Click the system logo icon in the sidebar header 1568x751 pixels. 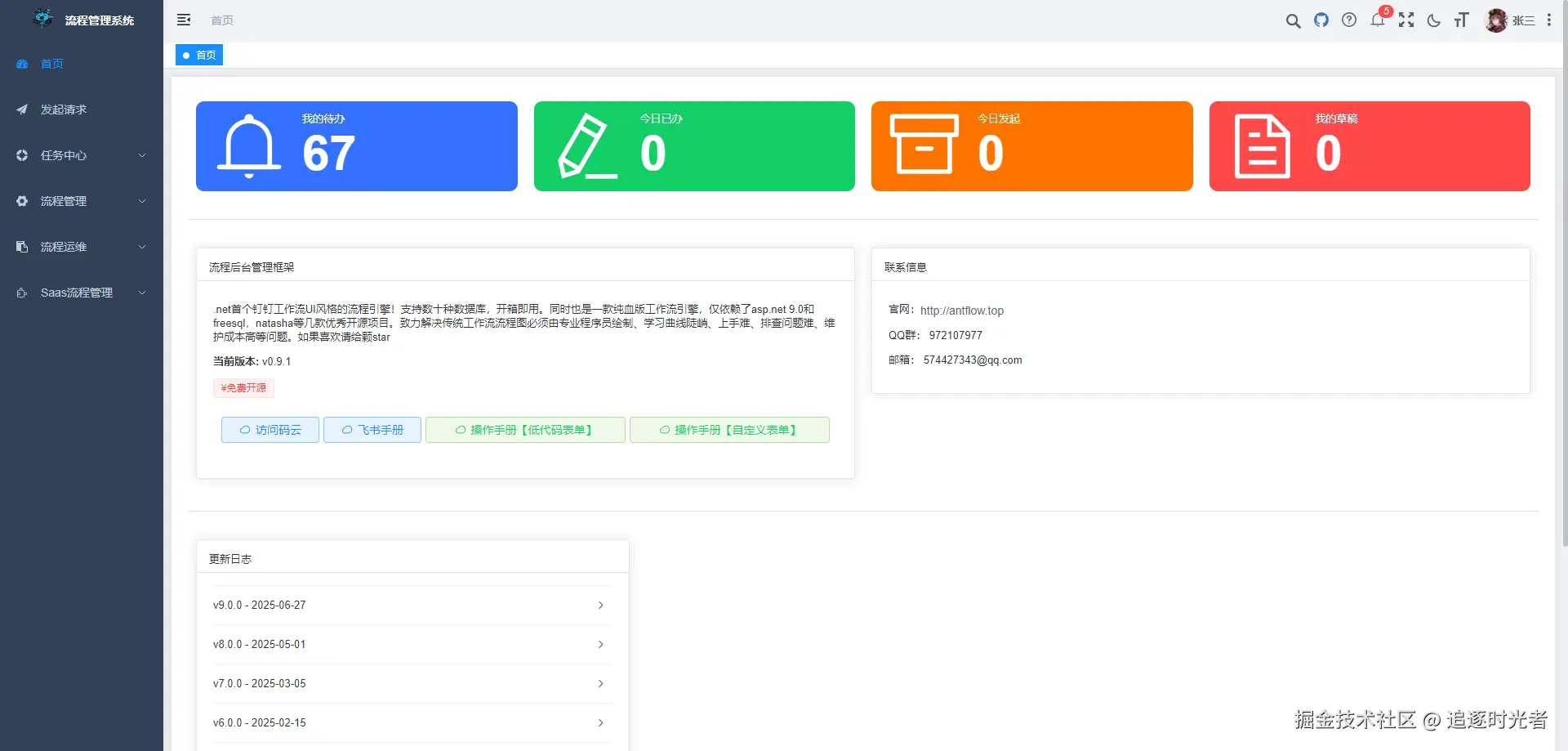point(43,19)
